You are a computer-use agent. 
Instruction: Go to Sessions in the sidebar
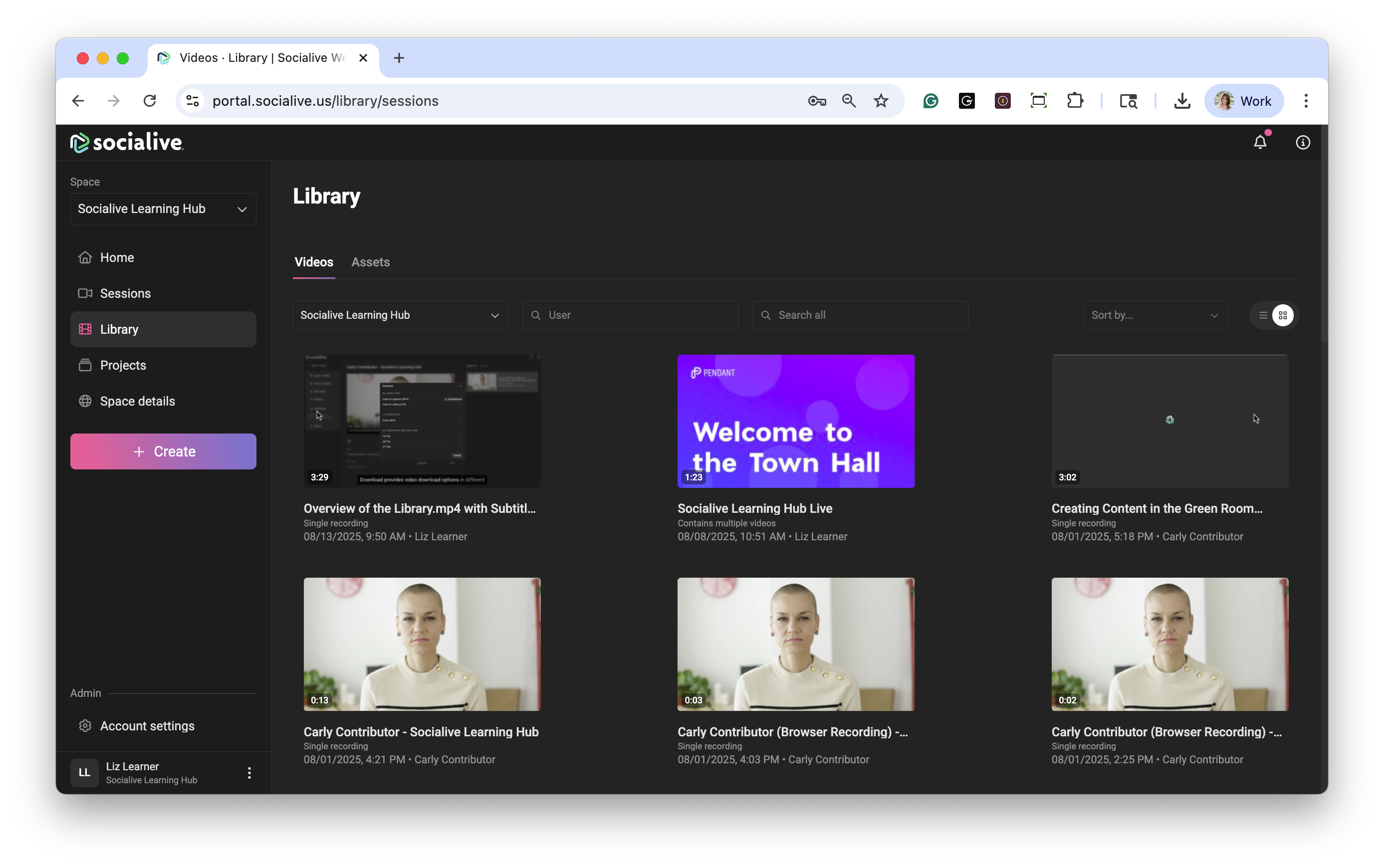125,293
